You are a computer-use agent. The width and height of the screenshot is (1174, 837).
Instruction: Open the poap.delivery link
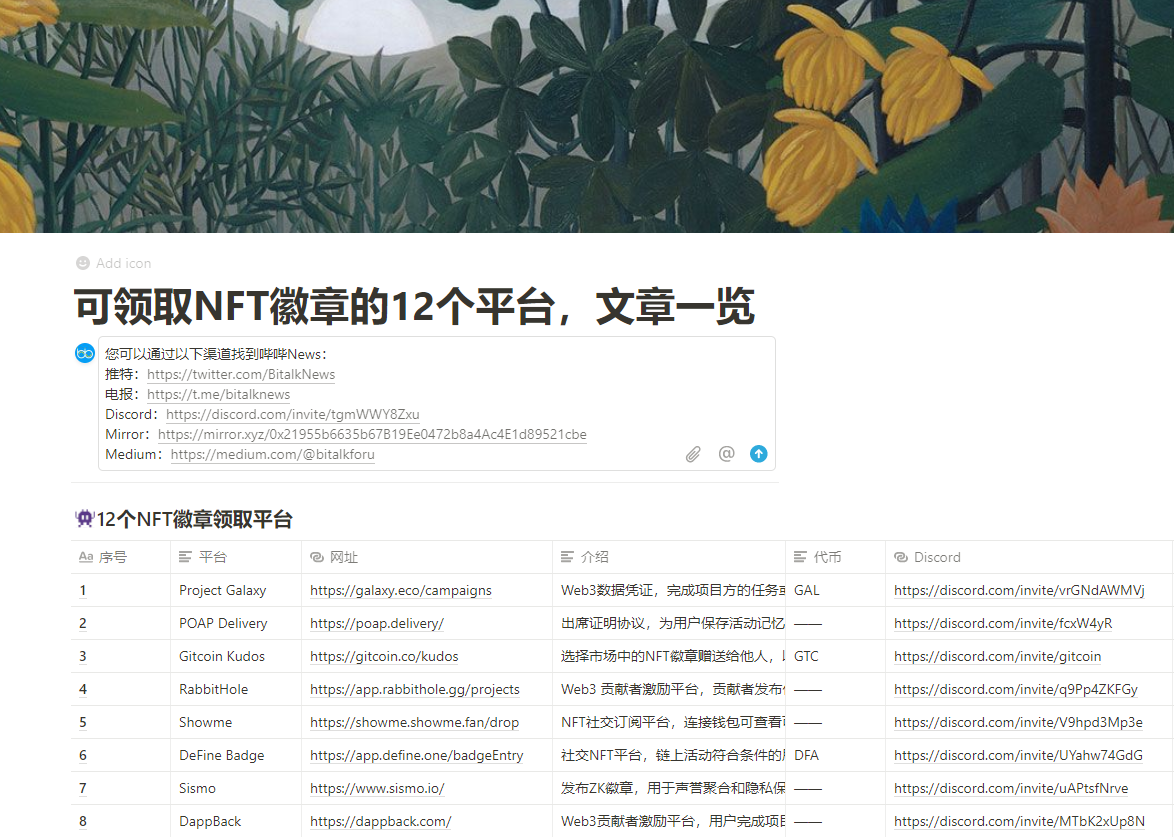[x=377, y=623]
